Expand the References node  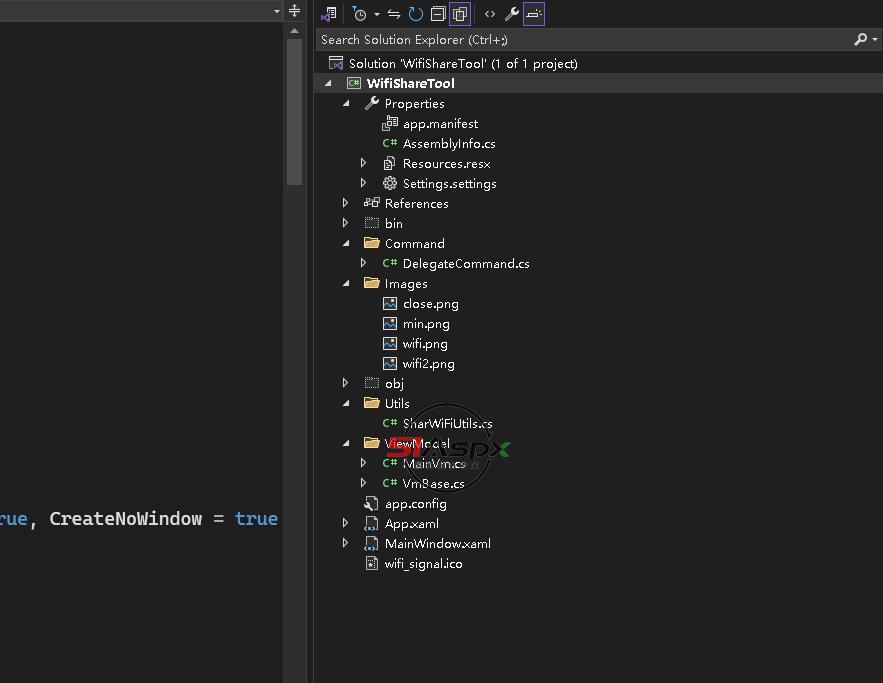tap(345, 203)
